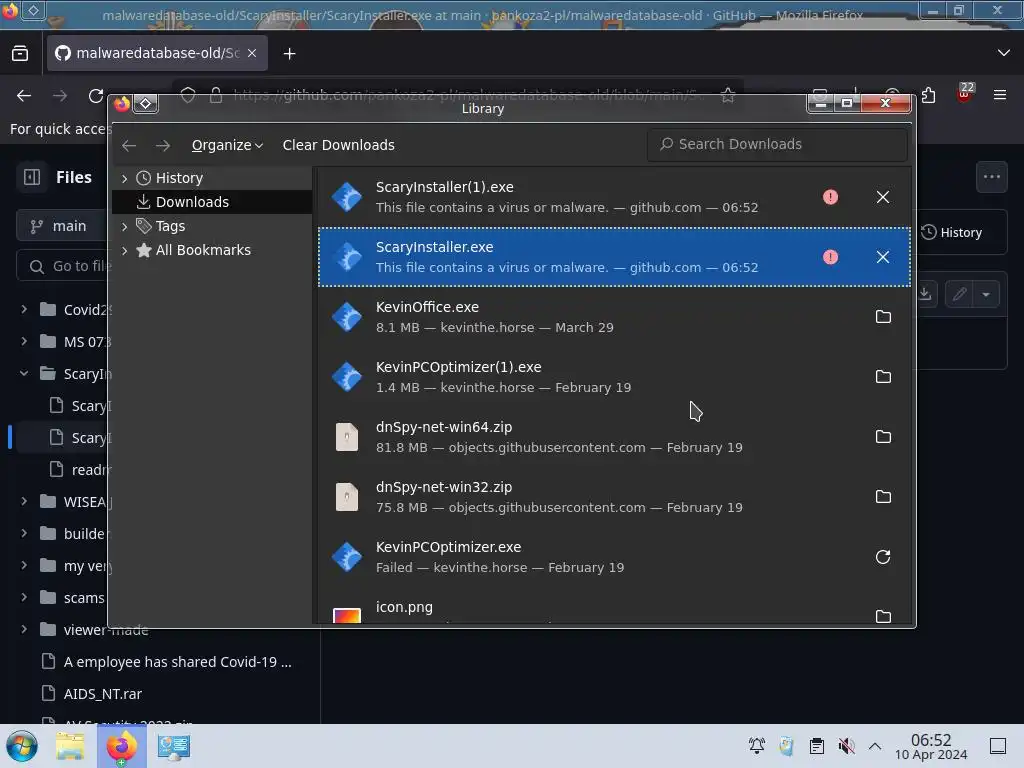The image size is (1024, 768).
Task: Collapse GitHub file tree side panel icon
Action: [32, 177]
